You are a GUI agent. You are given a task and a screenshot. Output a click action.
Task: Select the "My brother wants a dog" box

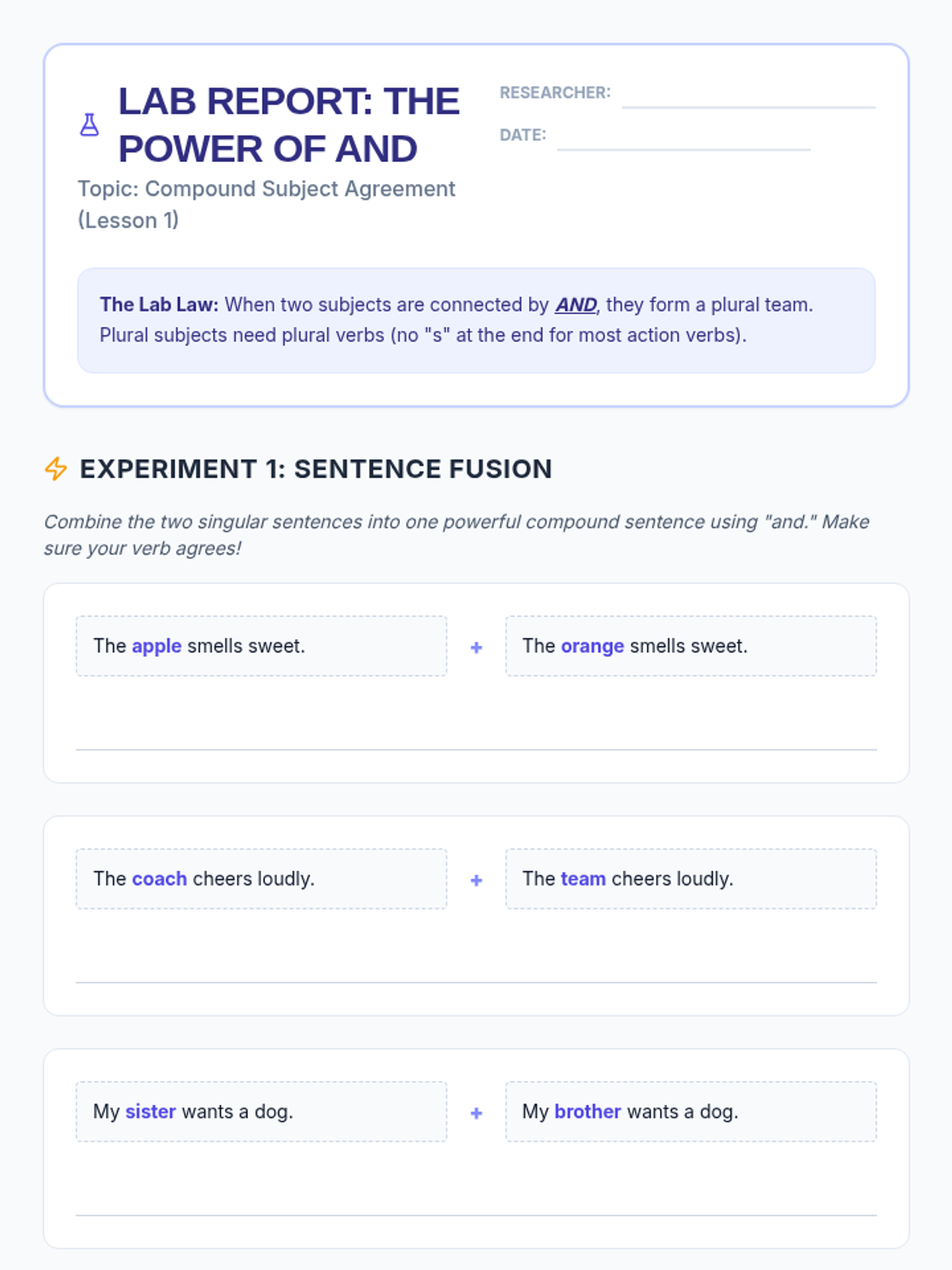[x=690, y=1111]
